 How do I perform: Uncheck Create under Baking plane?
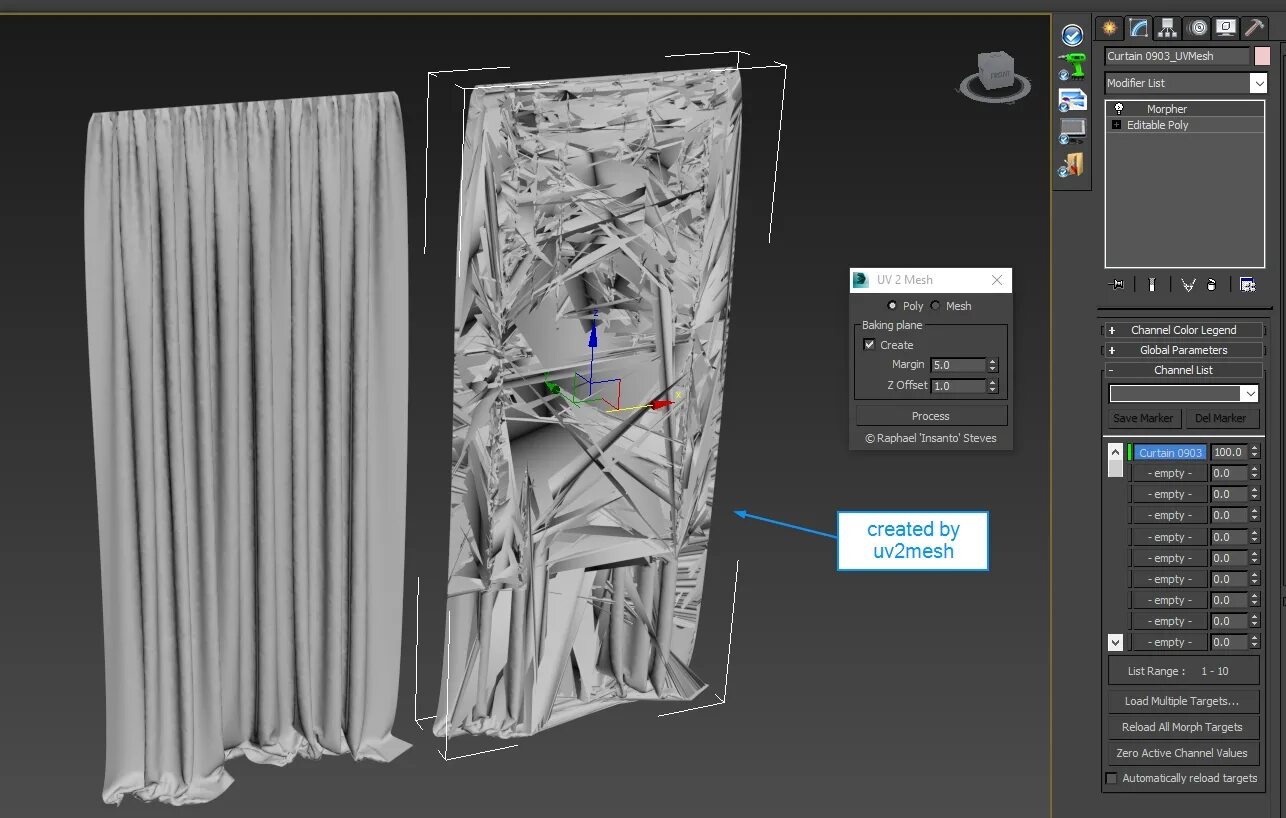(x=870, y=344)
